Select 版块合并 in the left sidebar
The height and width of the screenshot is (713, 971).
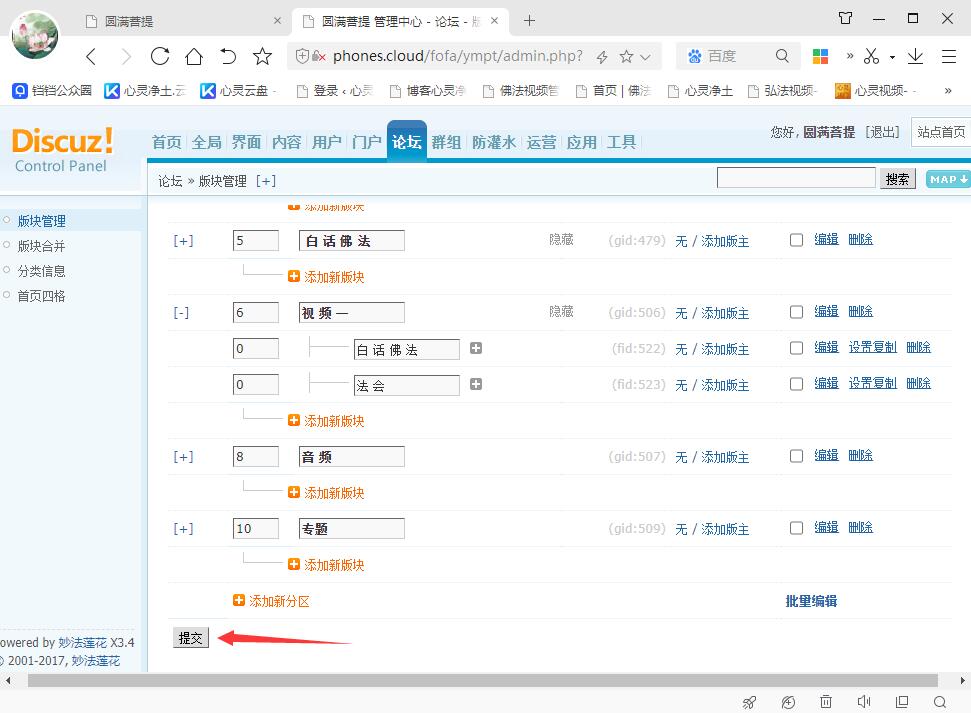tap(41, 246)
